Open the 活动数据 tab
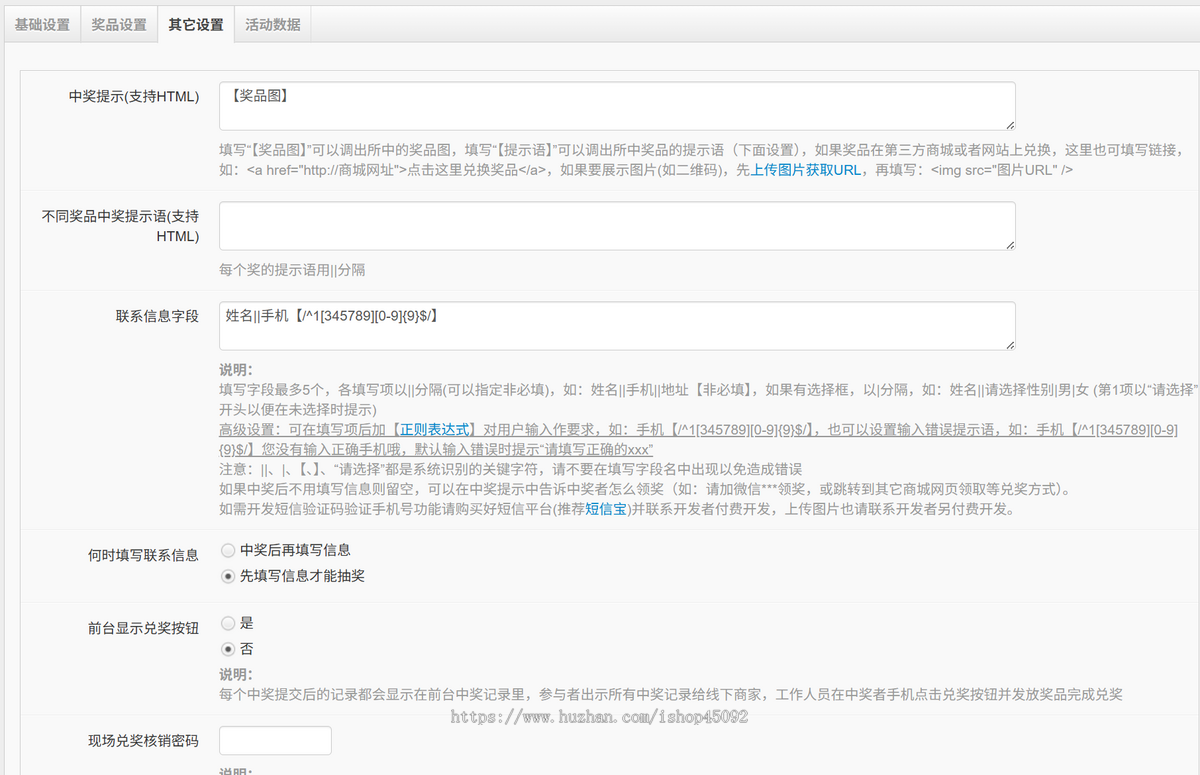This screenshot has width=1200, height=775. point(273,24)
